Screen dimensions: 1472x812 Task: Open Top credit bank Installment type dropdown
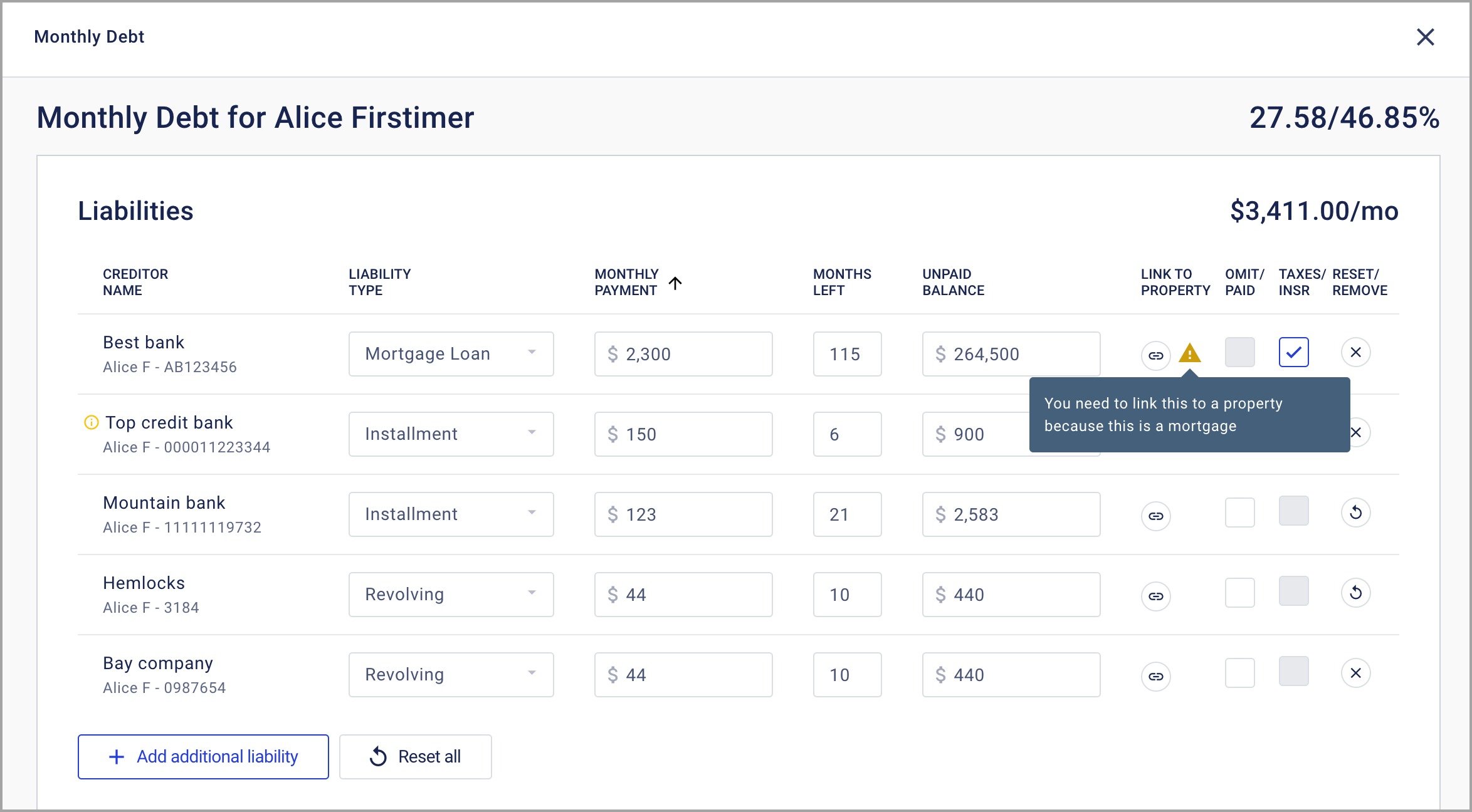tap(451, 434)
